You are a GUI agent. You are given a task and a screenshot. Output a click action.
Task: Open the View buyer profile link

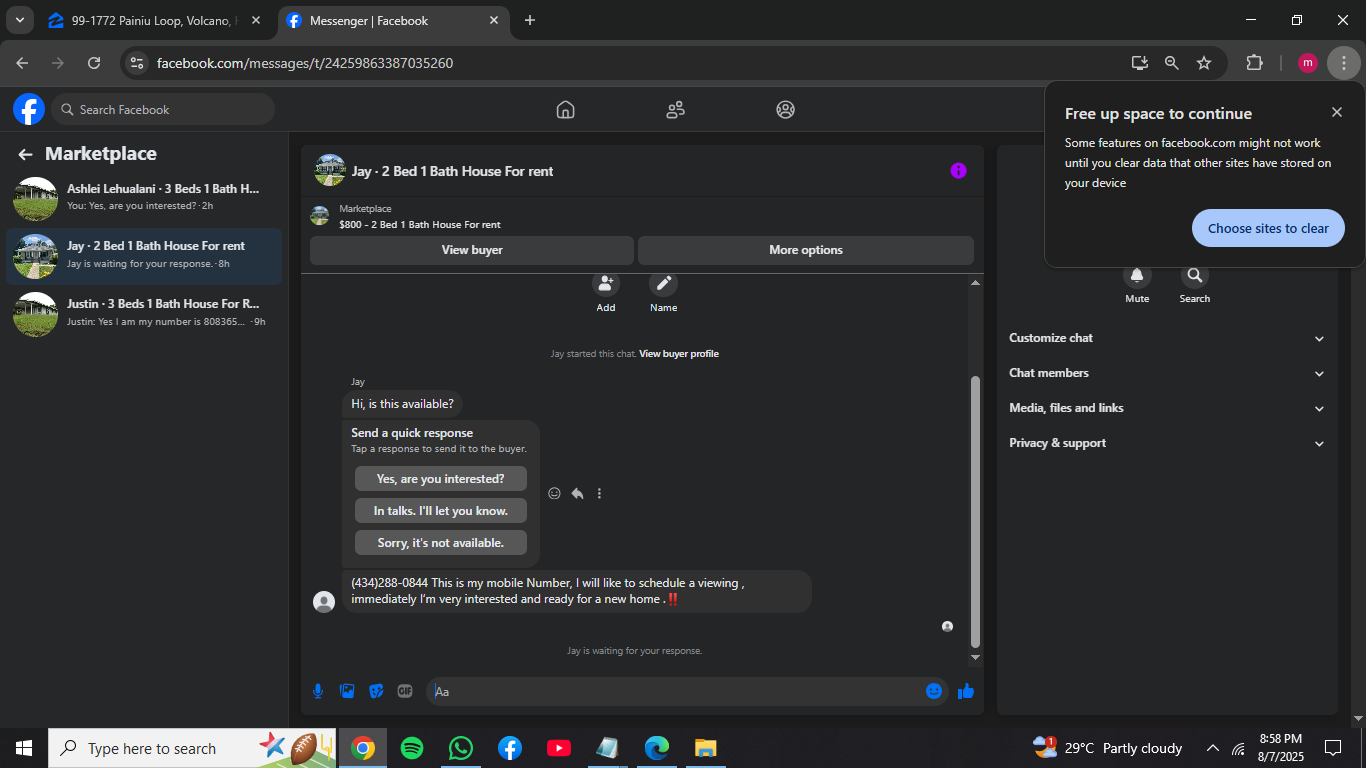pyautogui.click(x=679, y=354)
